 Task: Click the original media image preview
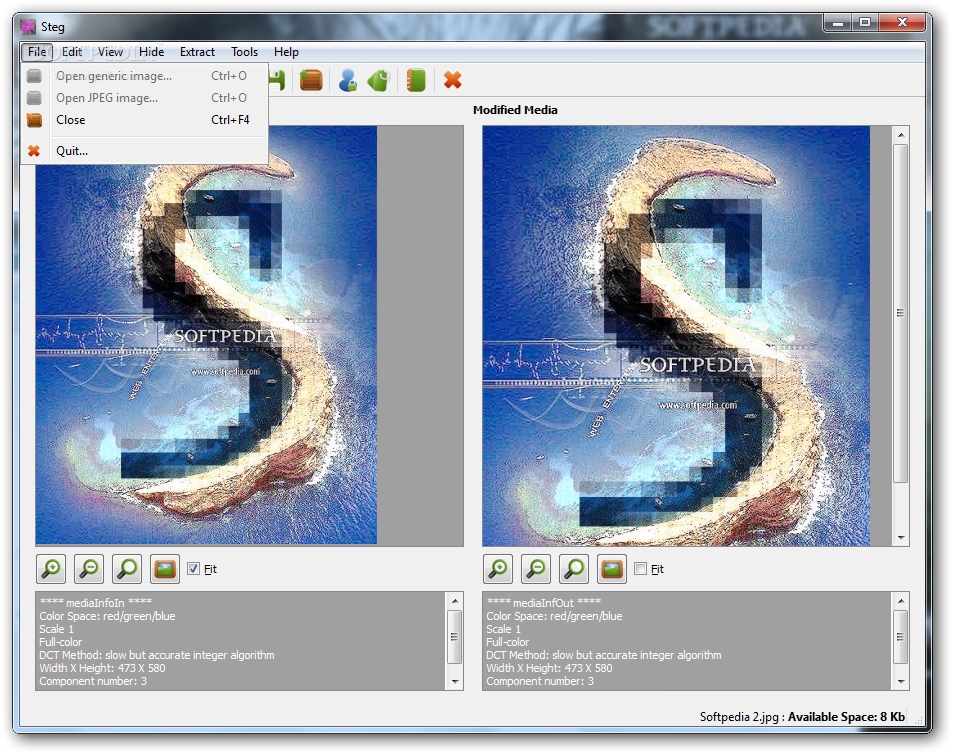pos(206,335)
